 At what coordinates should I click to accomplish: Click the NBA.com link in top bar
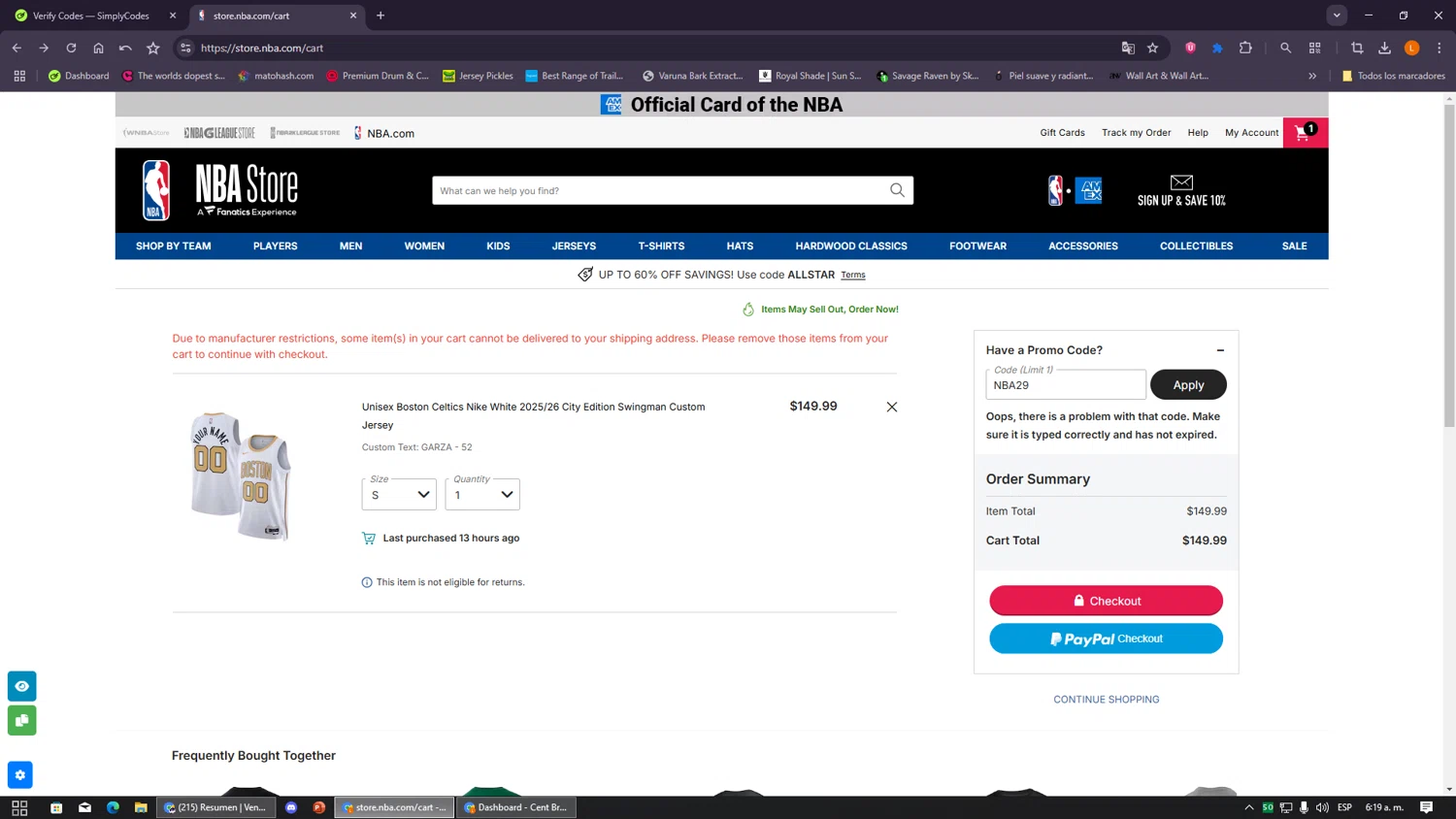(384, 134)
